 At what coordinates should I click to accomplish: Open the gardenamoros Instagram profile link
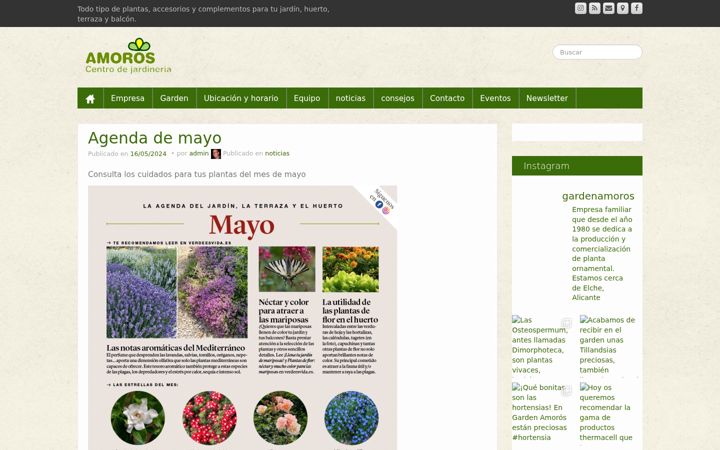[x=598, y=196]
